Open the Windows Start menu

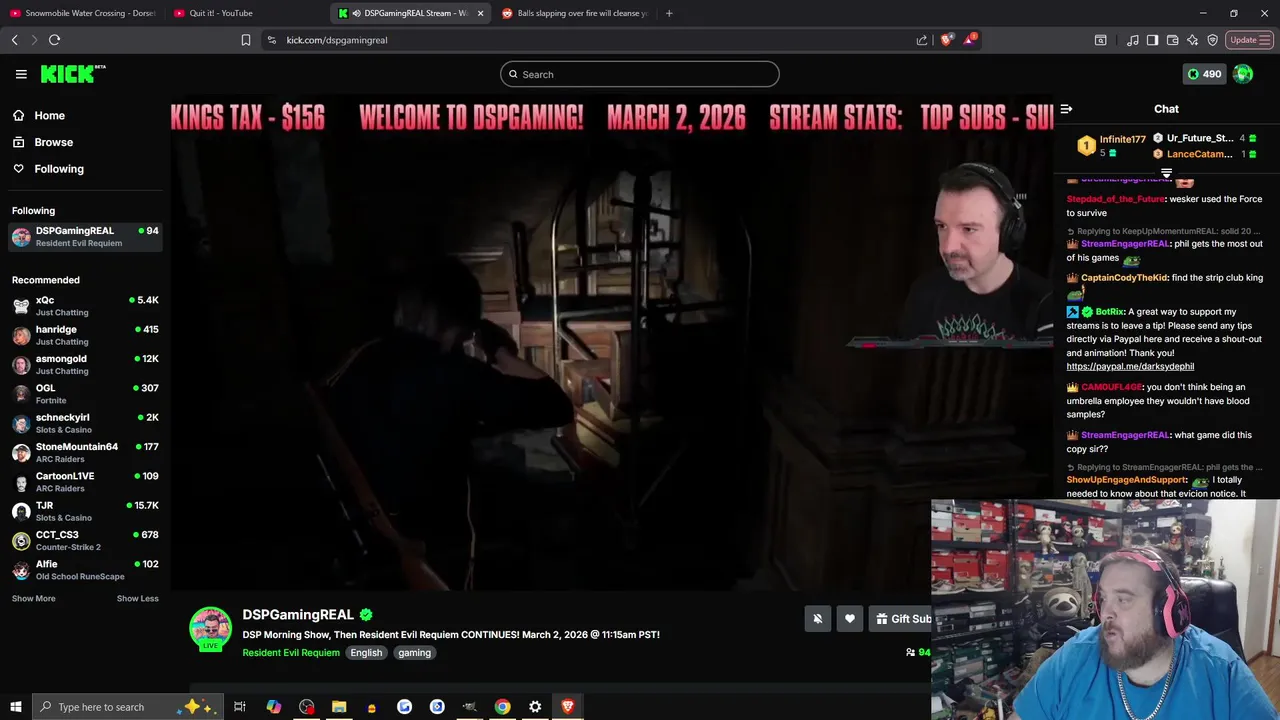pyautogui.click(x=15, y=707)
